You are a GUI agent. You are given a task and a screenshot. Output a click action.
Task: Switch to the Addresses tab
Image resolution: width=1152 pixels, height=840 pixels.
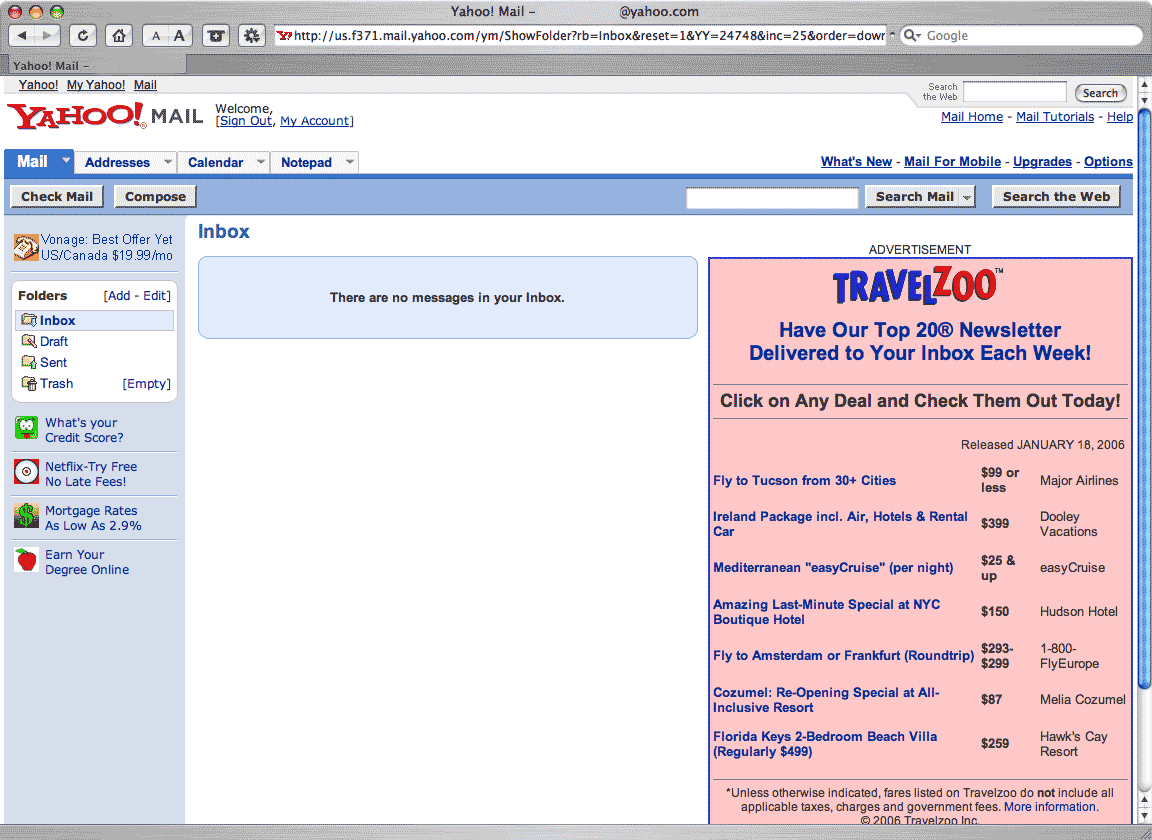point(118,162)
